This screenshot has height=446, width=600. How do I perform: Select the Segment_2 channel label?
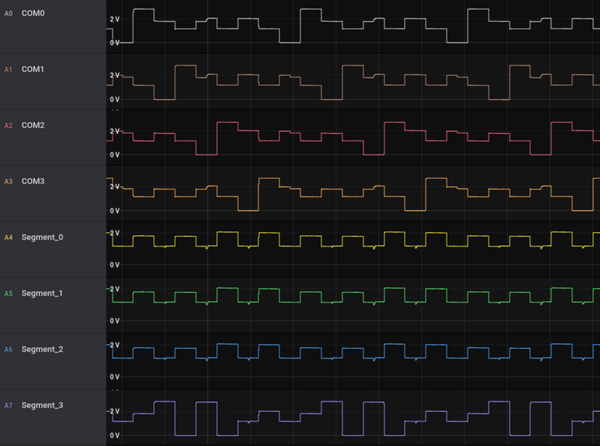(x=42, y=349)
